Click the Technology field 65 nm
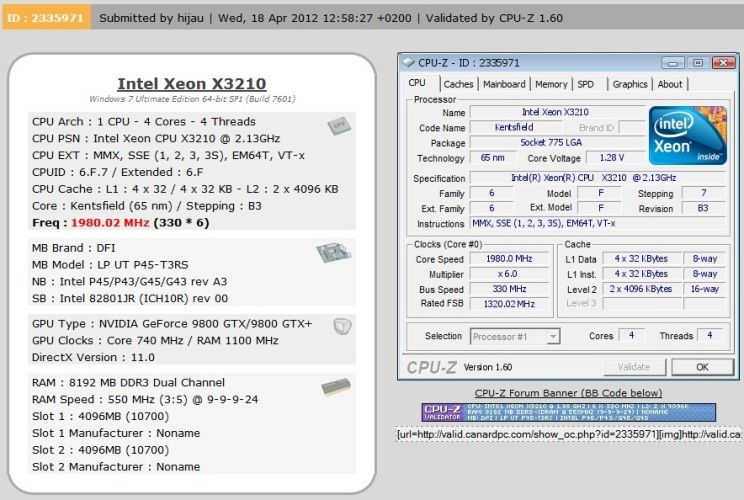 click(x=493, y=158)
